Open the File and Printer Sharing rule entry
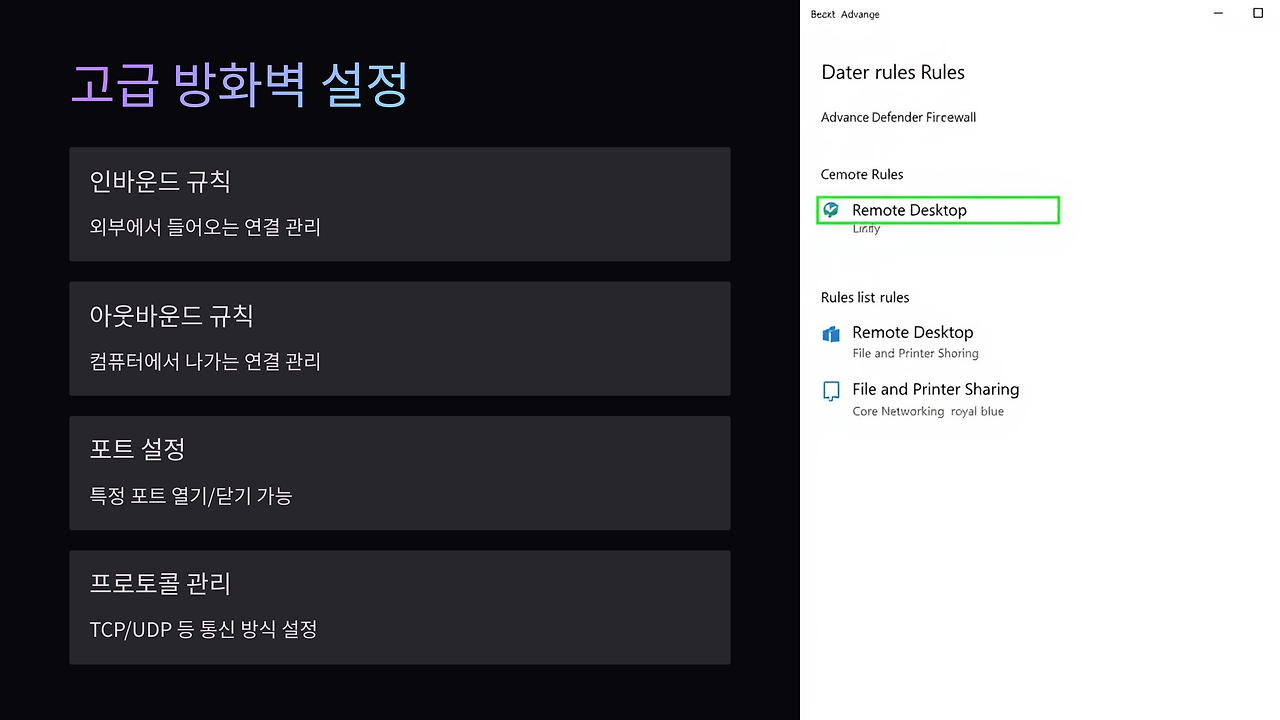Image resolution: width=1280 pixels, height=720 pixels. [936, 389]
